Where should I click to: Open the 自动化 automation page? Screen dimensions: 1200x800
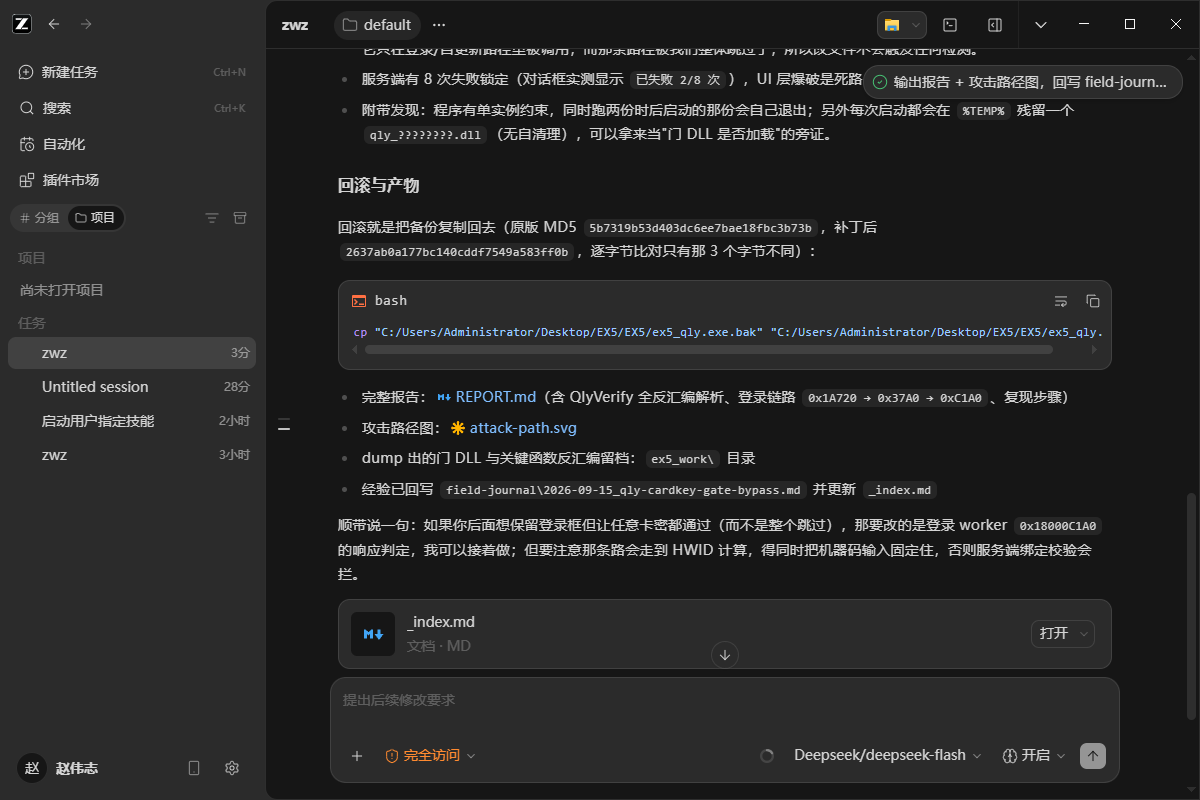tap(132, 144)
